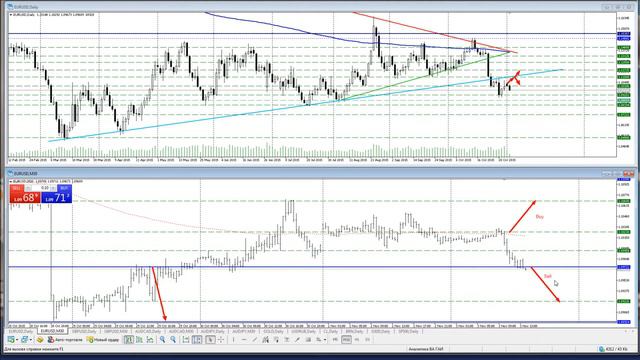640x360 pixels.
Task: Switch to the GOLD,Daily chart tab
Action: click(273, 331)
